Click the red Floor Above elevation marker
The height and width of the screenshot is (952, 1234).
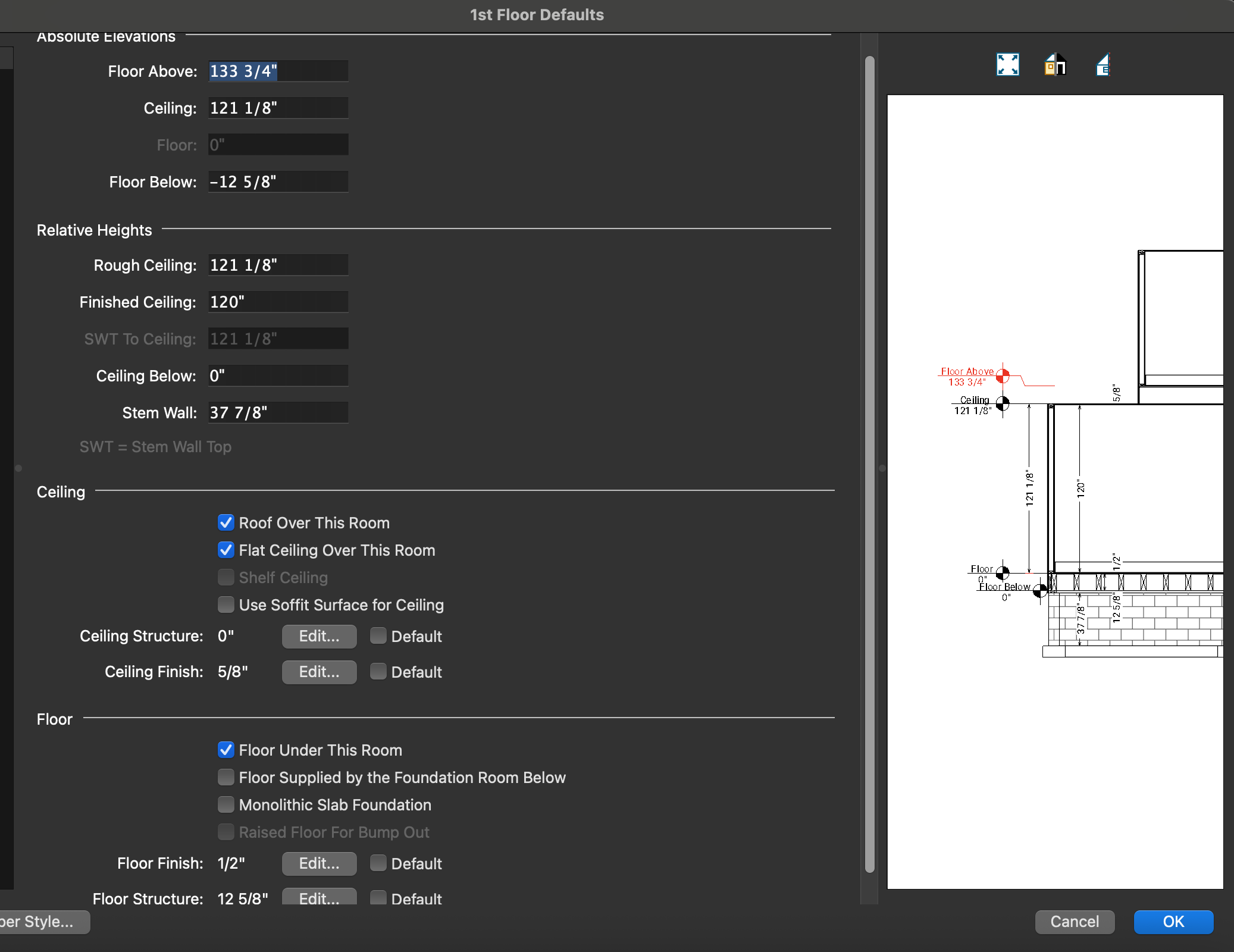click(x=1003, y=376)
